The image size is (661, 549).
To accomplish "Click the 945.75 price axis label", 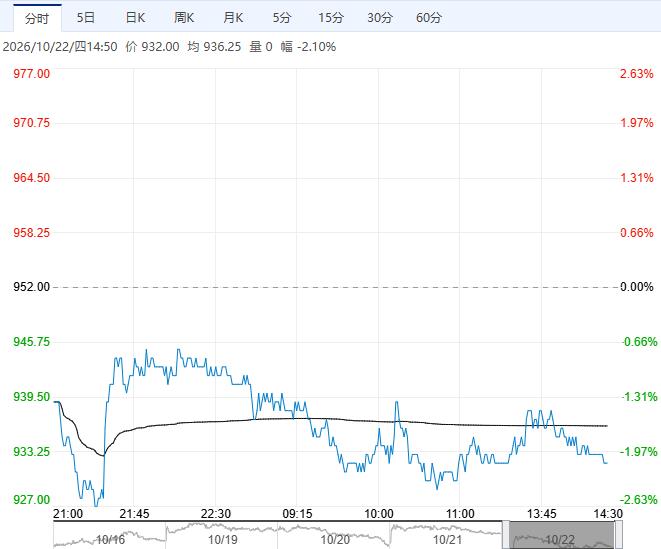I will (31, 342).
